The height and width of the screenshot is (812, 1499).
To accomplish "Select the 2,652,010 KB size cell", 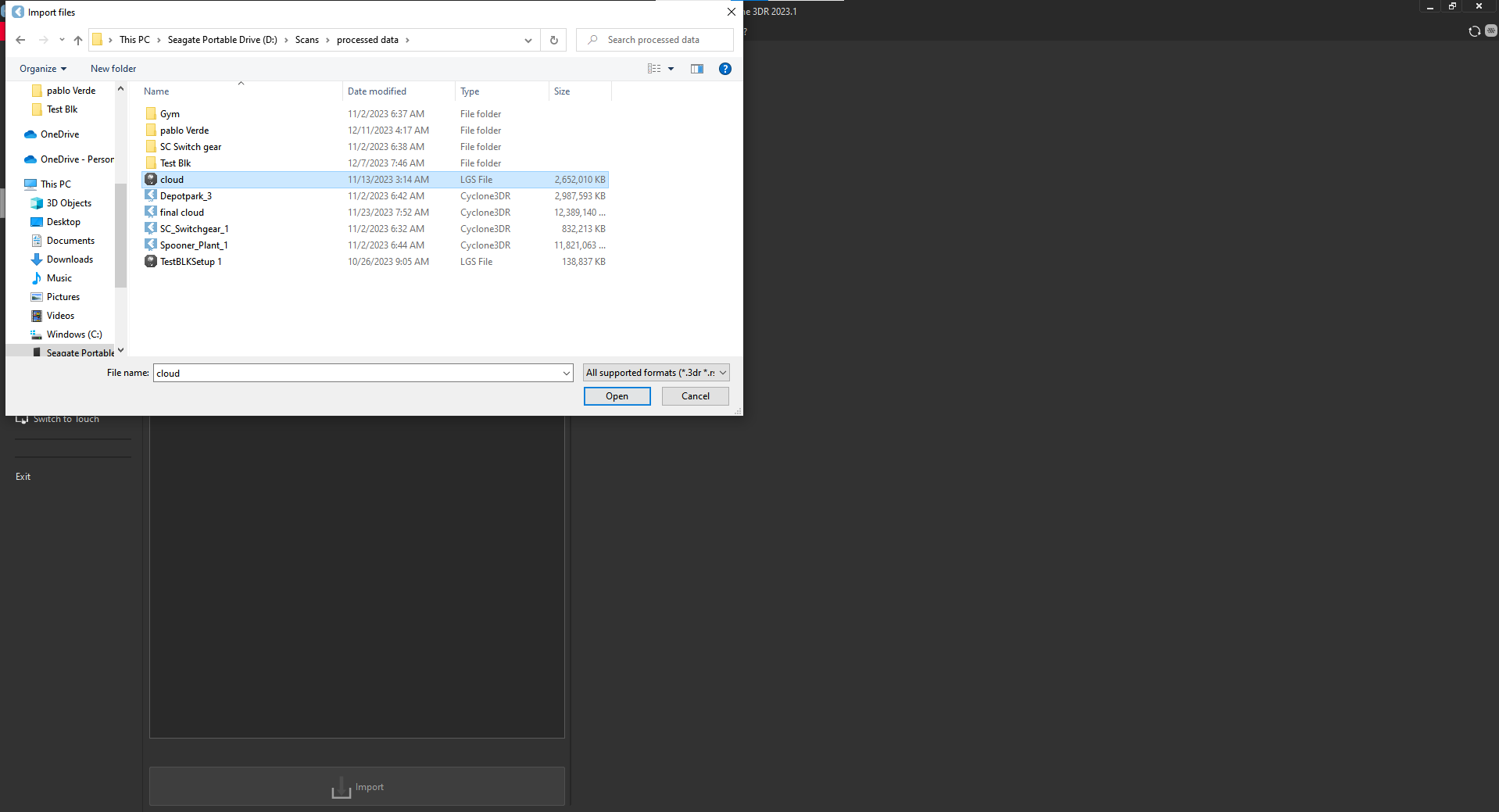I will point(580,180).
